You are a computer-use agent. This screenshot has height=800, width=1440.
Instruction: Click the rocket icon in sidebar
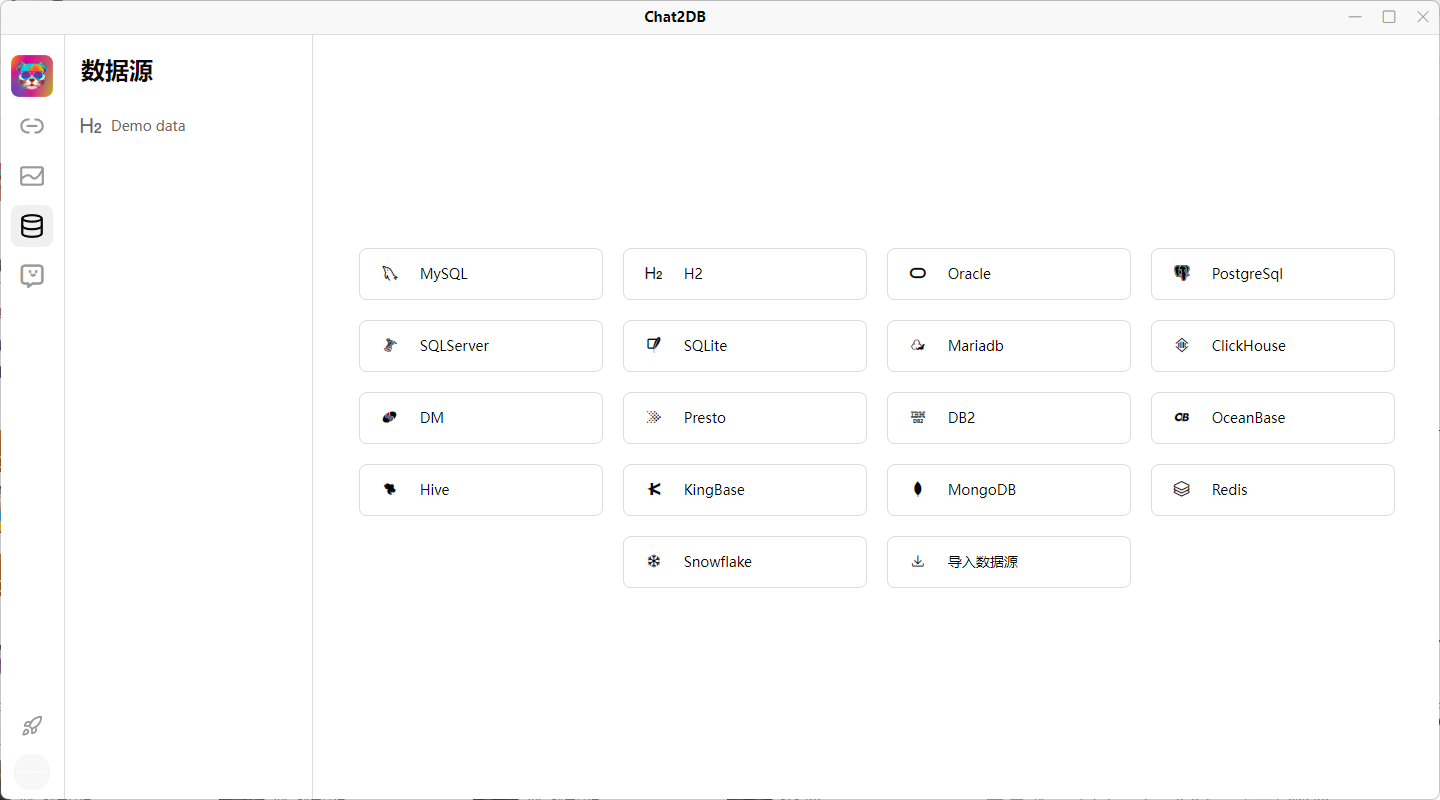click(x=32, y=726)
